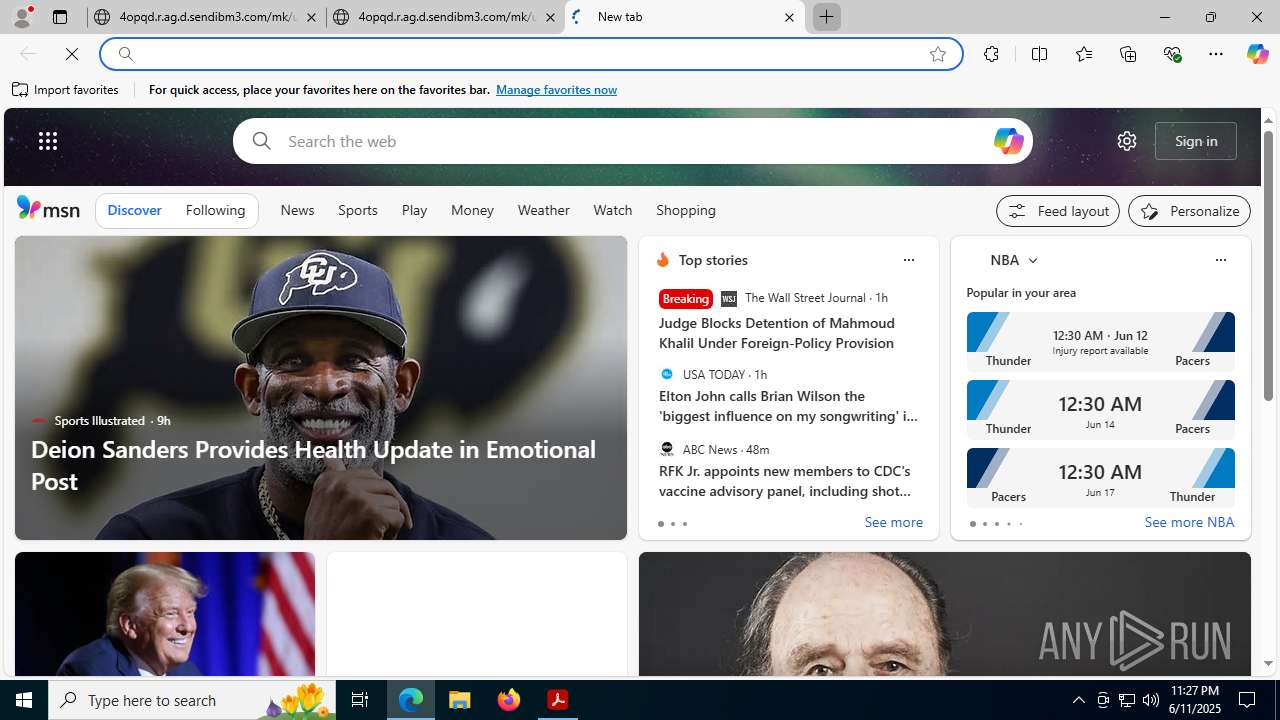
Task: Open the Watch menu item
Action: [x=612, y=210]
